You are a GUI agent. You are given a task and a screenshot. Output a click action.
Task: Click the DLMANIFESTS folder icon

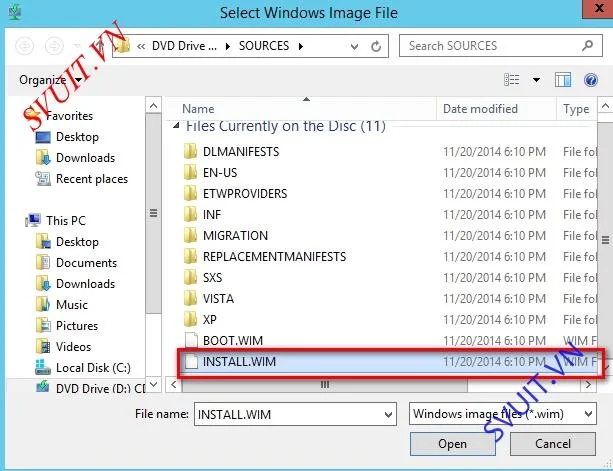click(x=190, y=151)
